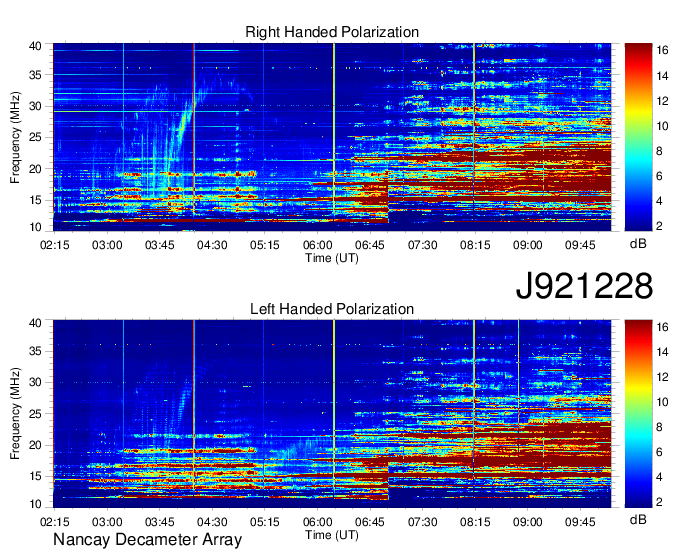
Task: Click the Right Handed Polarization title
Action: pos(332,32)
